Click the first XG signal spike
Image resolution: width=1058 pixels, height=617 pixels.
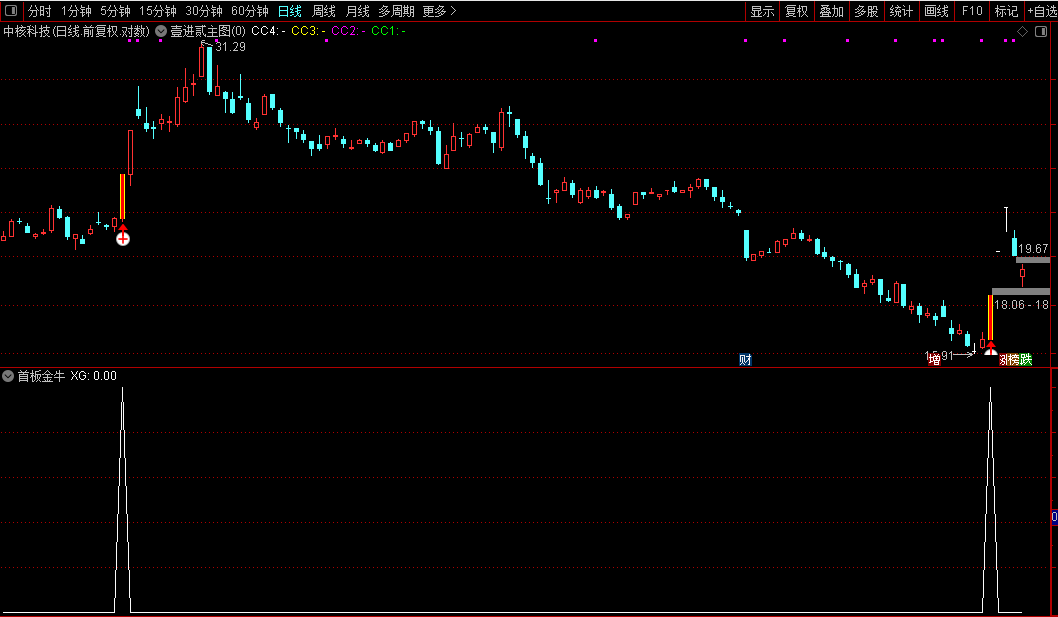[x=123, y=500]
